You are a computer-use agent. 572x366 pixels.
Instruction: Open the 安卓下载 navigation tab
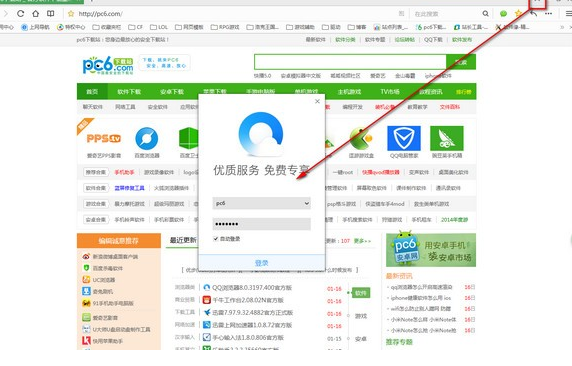pos(172,92)
